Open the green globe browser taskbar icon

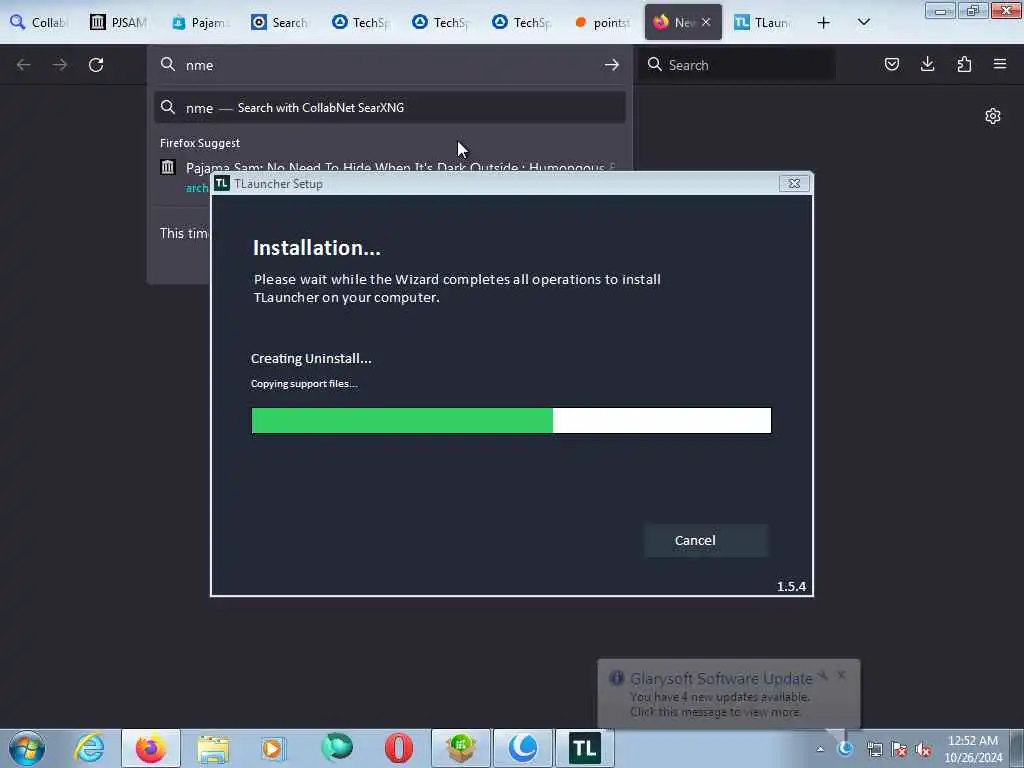(337, 748)
